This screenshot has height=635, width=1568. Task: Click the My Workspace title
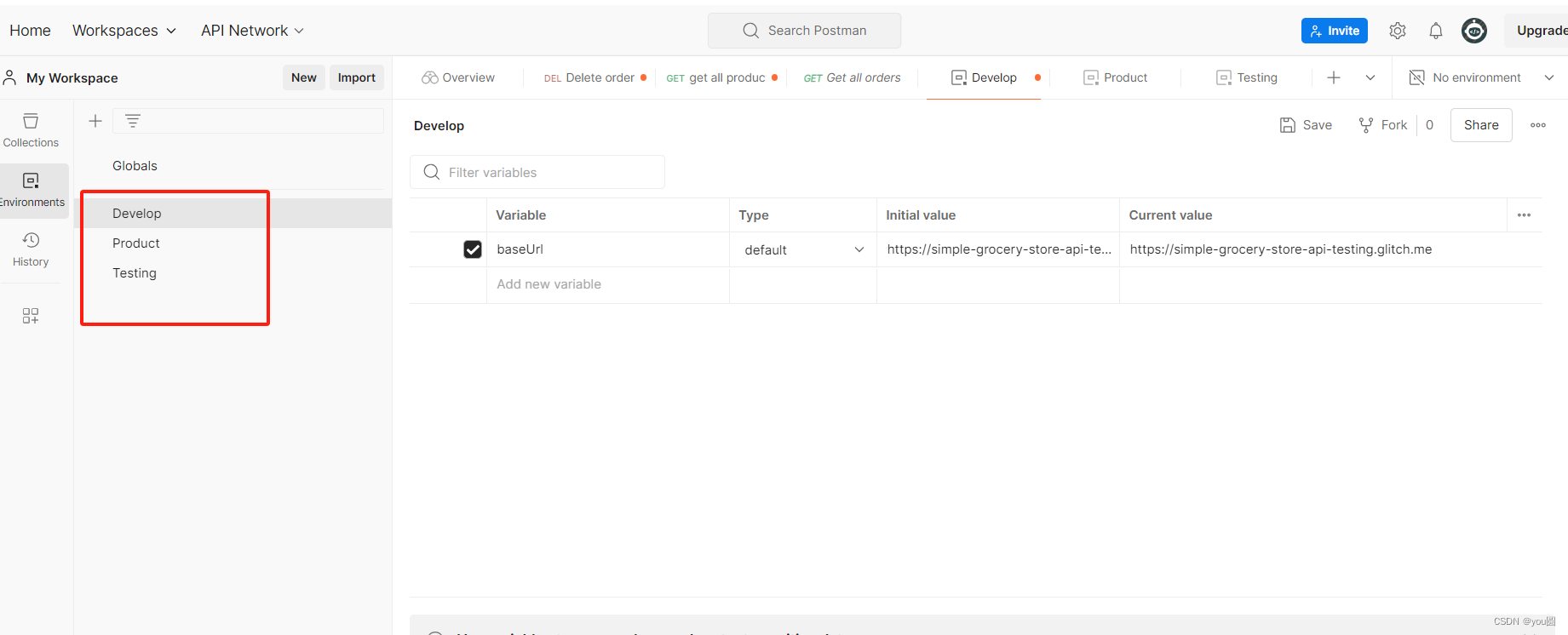72,78
